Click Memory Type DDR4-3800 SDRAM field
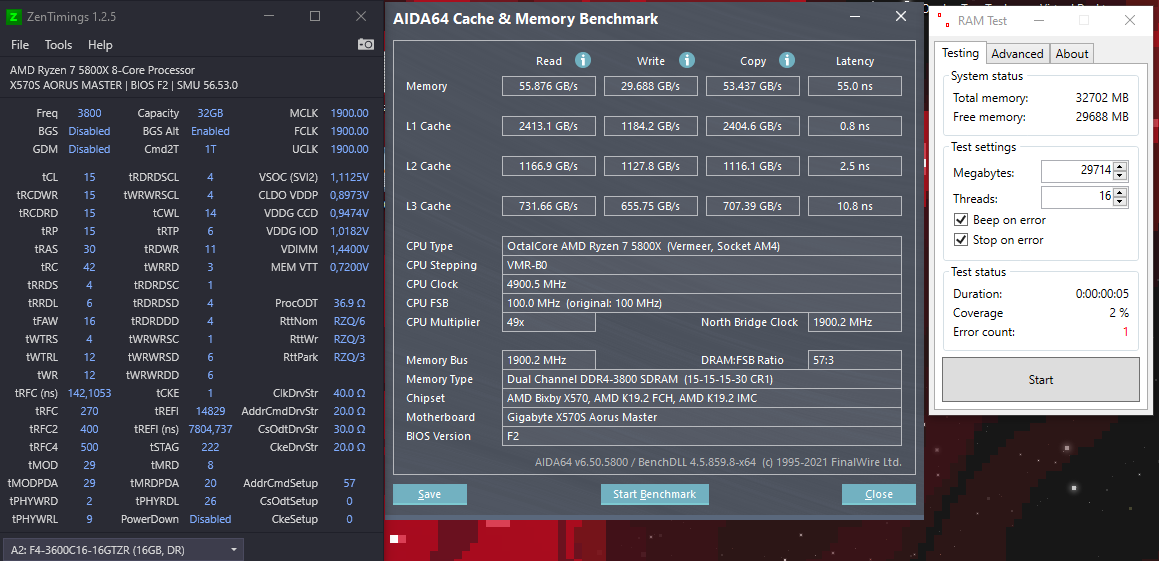This screenshot has height=561, width=1159. coord(701,379)
